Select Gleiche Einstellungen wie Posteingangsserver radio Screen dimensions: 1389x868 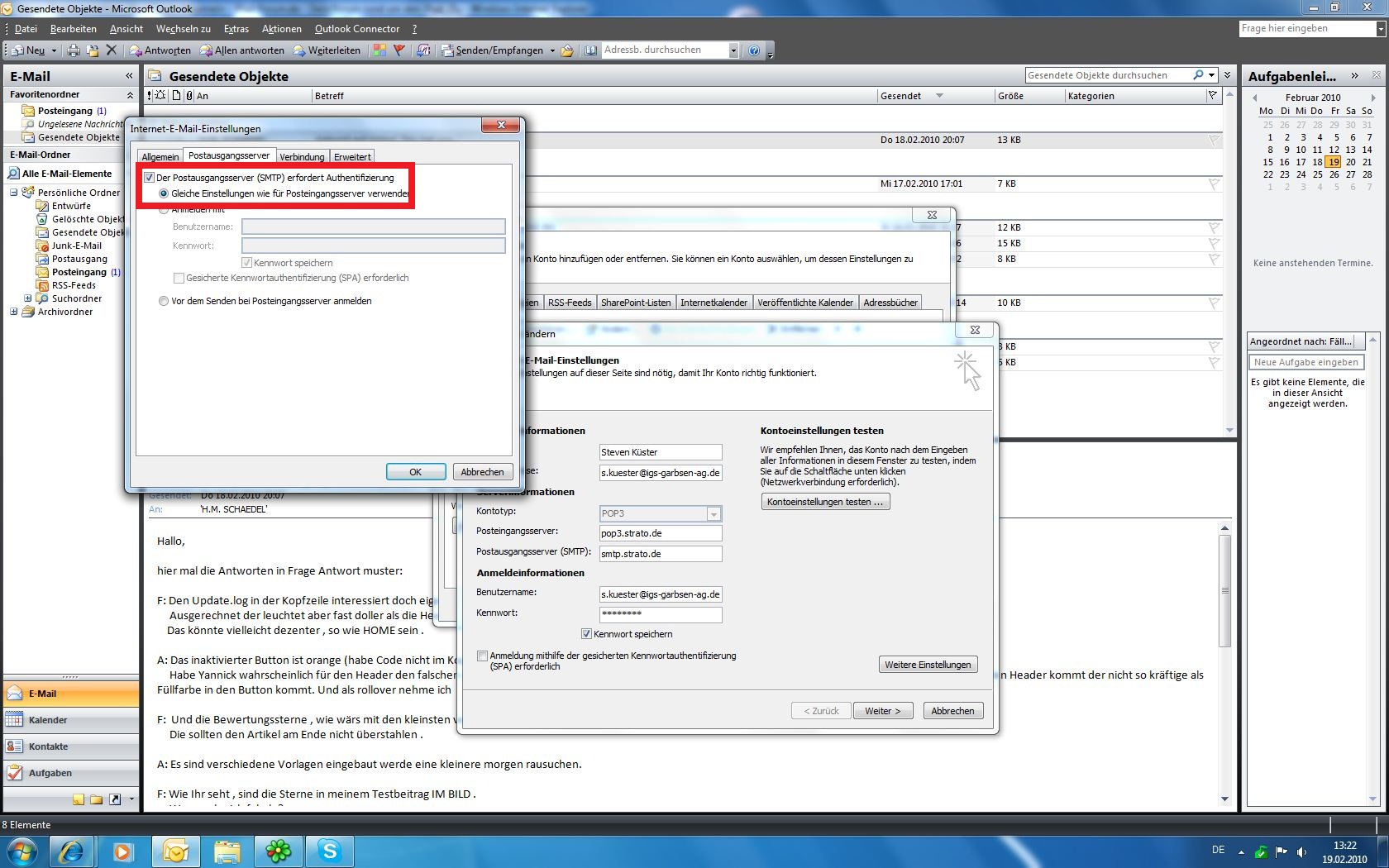click(164, 193)
